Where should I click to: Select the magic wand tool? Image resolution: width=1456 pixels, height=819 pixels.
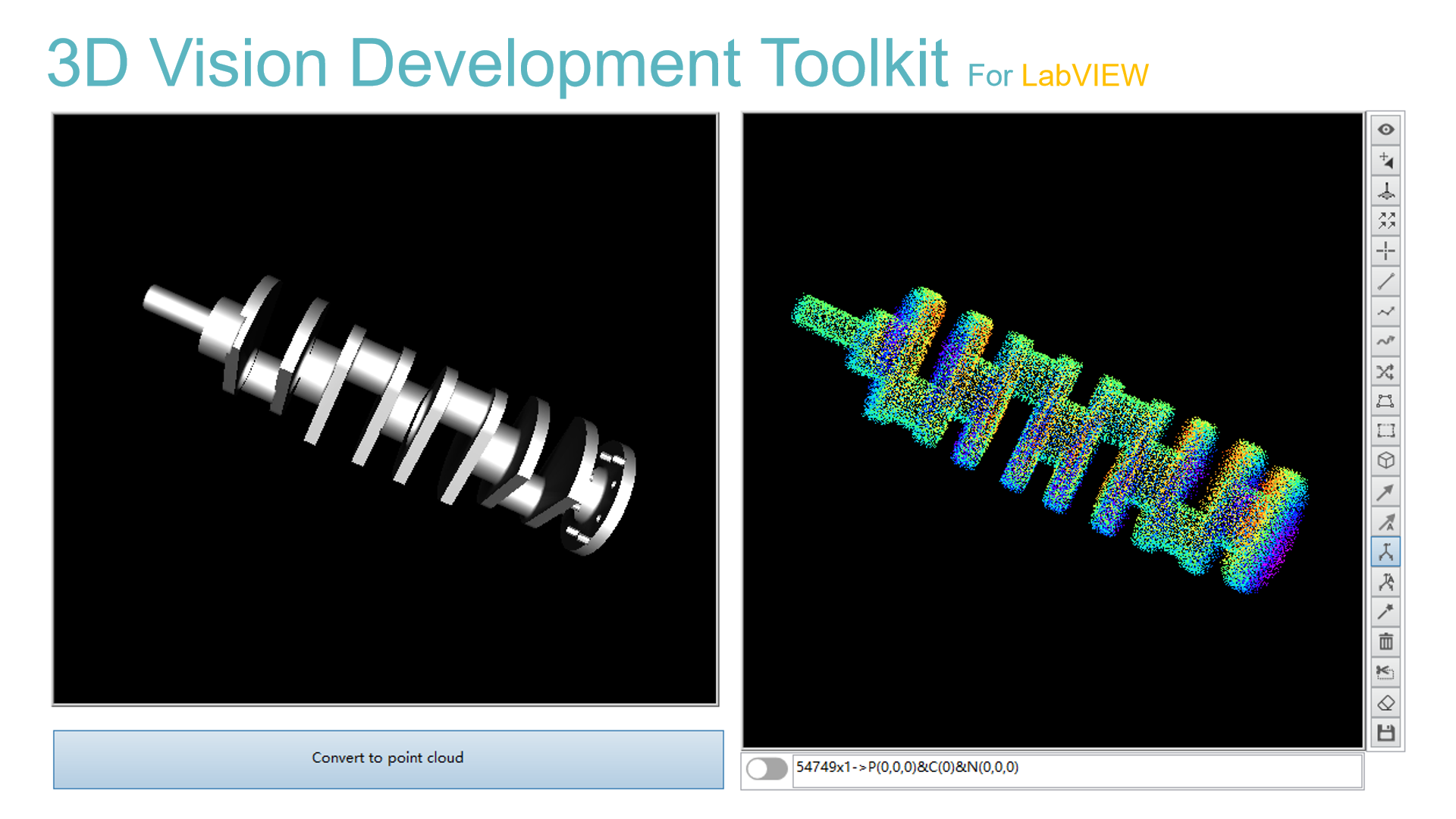tap(1385, 611)
